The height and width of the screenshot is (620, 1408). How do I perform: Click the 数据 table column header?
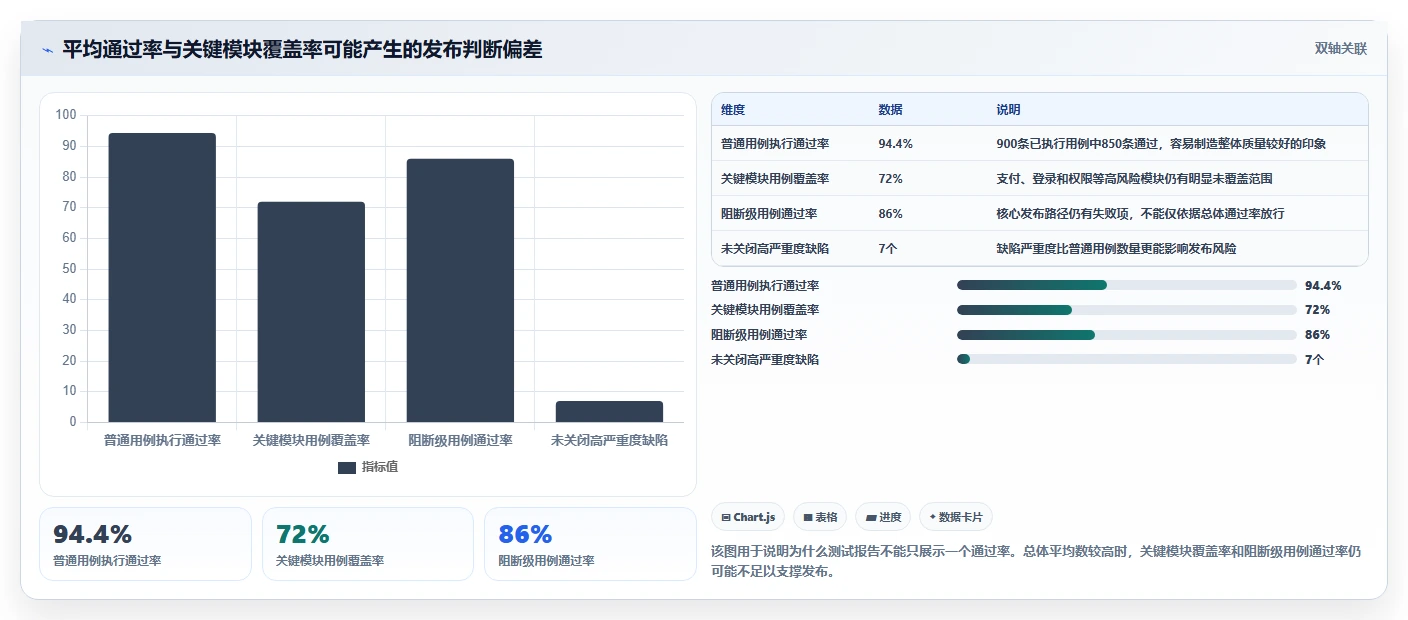click(890, 110)
